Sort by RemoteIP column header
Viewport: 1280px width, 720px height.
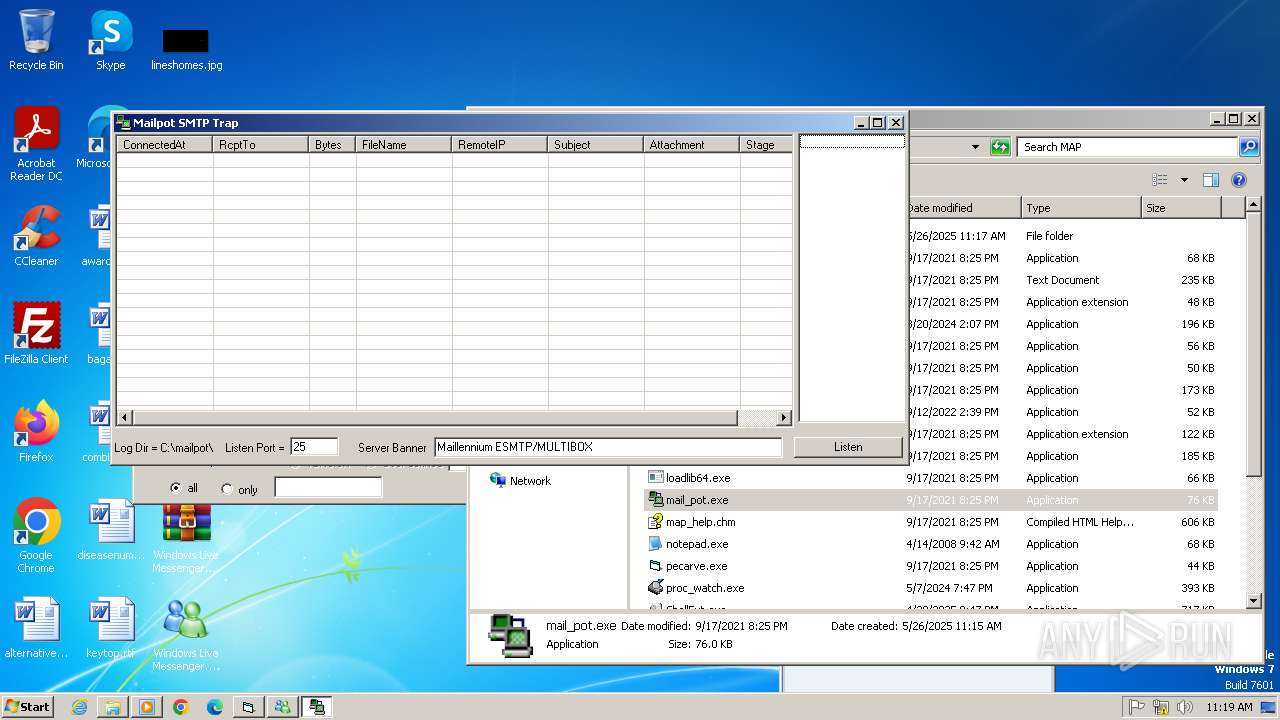[500, 145]
